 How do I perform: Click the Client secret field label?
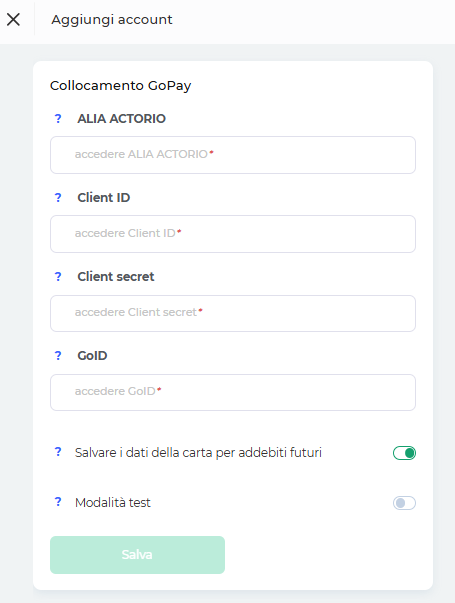point(116,277)
